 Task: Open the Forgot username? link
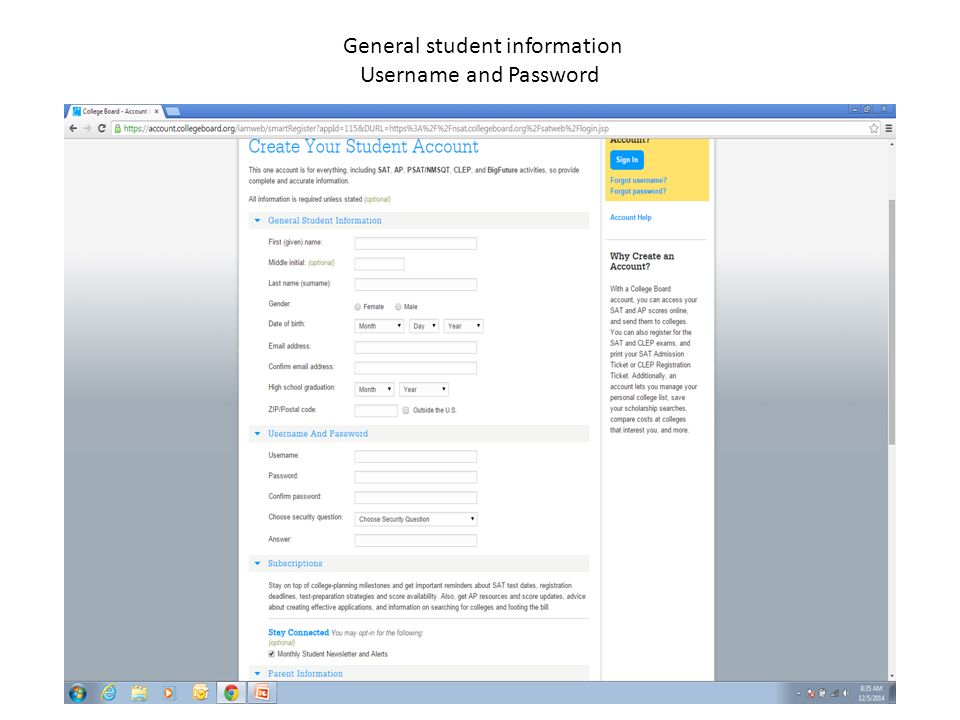coord(638,180)
